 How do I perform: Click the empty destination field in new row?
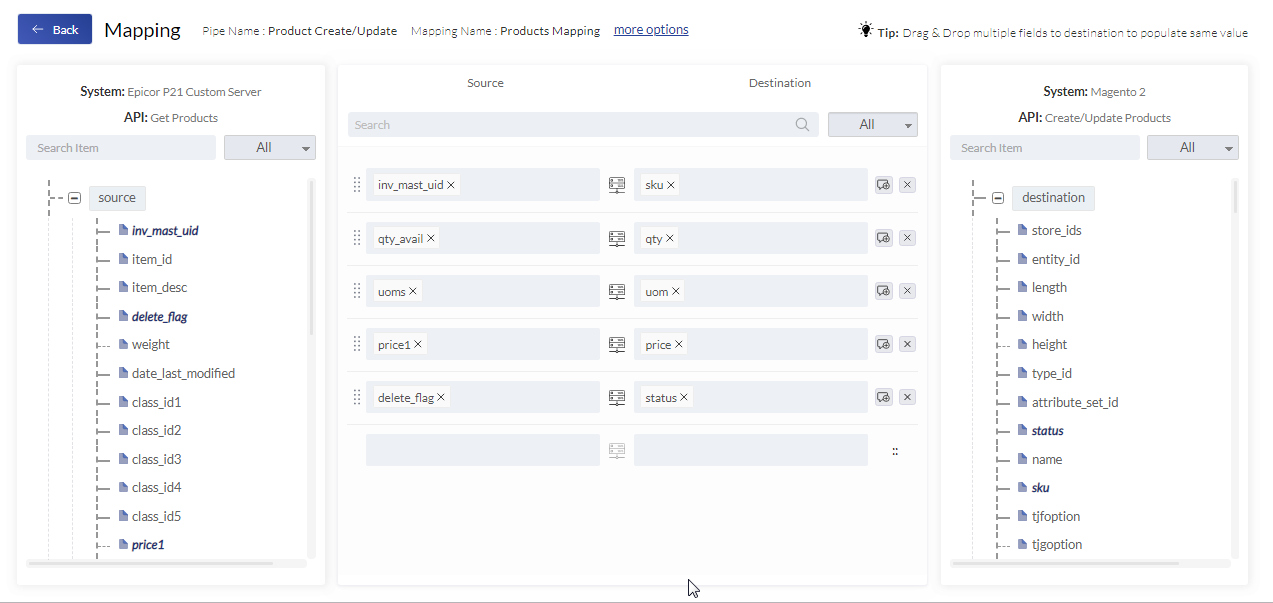pos(751,450)
